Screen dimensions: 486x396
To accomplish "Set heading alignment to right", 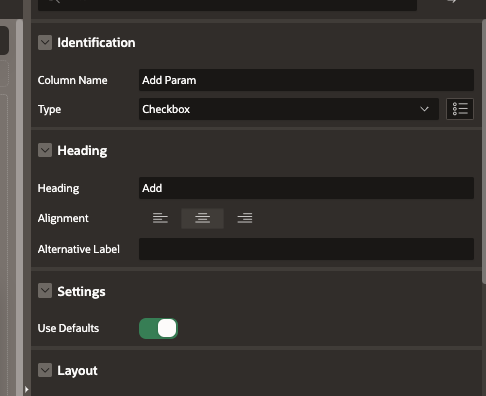I will (x=245, y=218).
